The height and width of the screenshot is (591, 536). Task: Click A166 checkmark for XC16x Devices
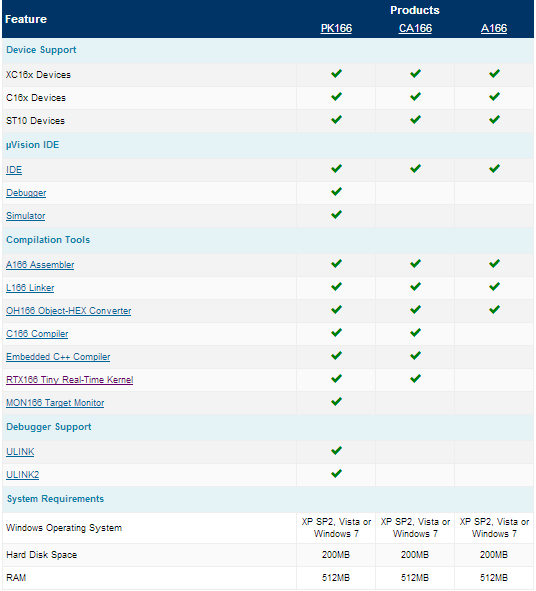tap(495, 73)
